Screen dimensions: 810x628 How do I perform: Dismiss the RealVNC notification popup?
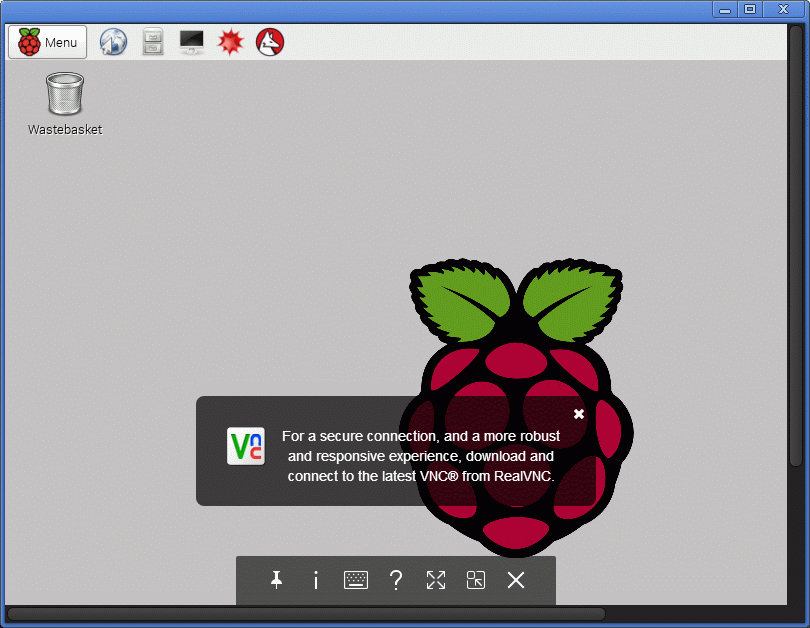coord(579,413)
